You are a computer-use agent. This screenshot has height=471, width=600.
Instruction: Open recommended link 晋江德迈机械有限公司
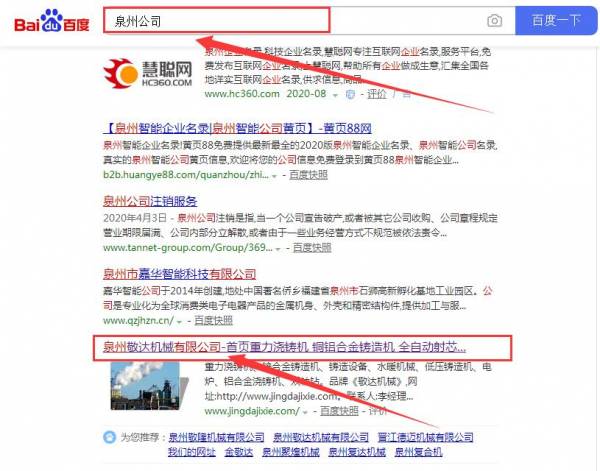(x=426, y=437)
